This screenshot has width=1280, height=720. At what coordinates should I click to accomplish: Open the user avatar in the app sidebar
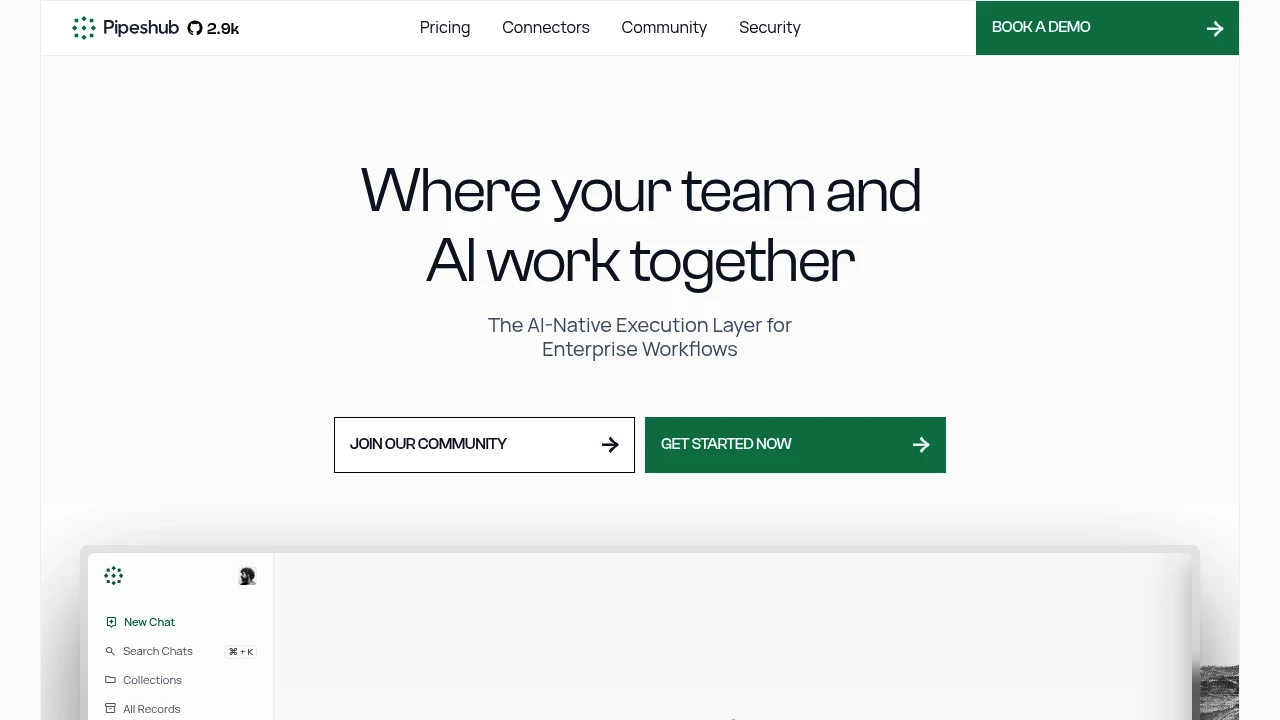click(247, 576)
